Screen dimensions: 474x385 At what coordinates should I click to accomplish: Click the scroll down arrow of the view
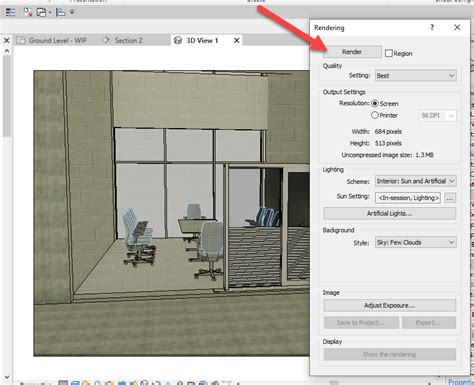tap(7, 377)
